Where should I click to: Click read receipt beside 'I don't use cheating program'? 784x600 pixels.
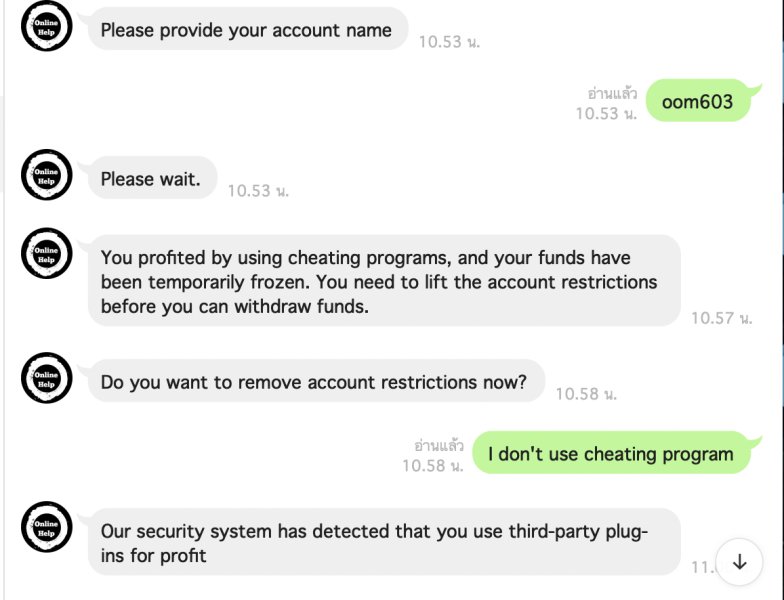(x=439, y=445)
